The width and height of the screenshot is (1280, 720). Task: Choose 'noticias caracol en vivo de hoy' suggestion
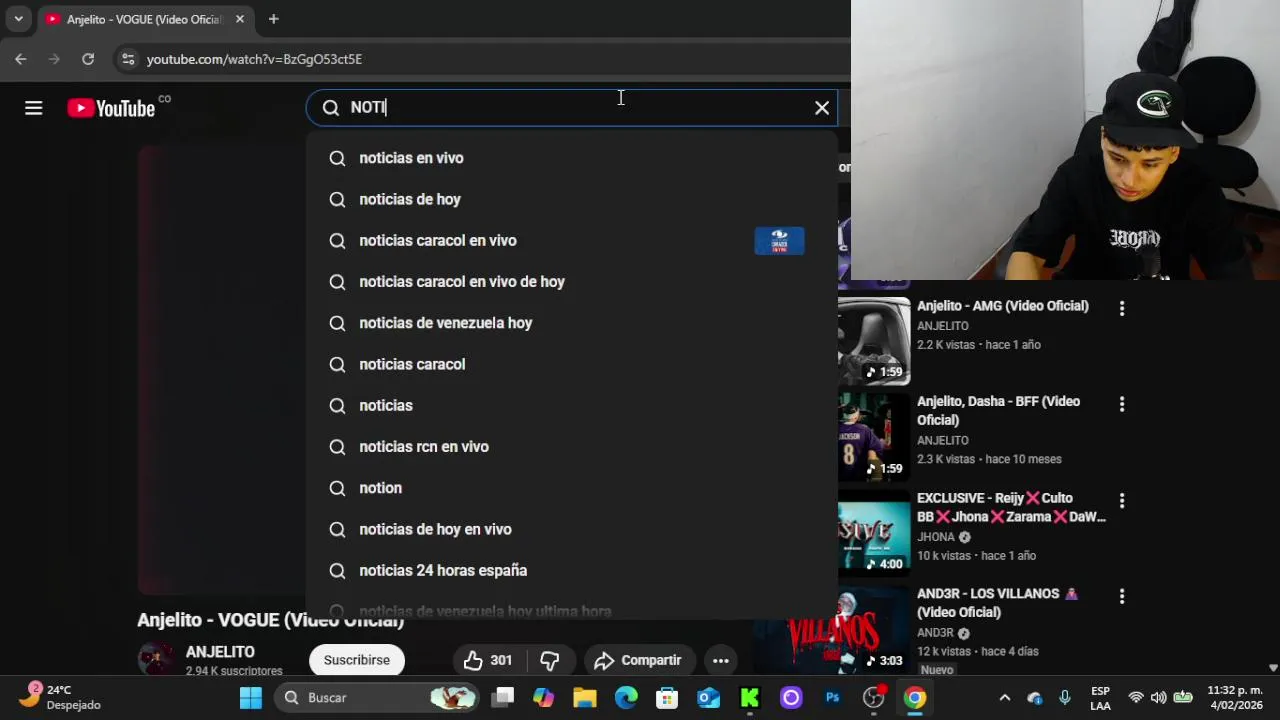pos(571,282)
